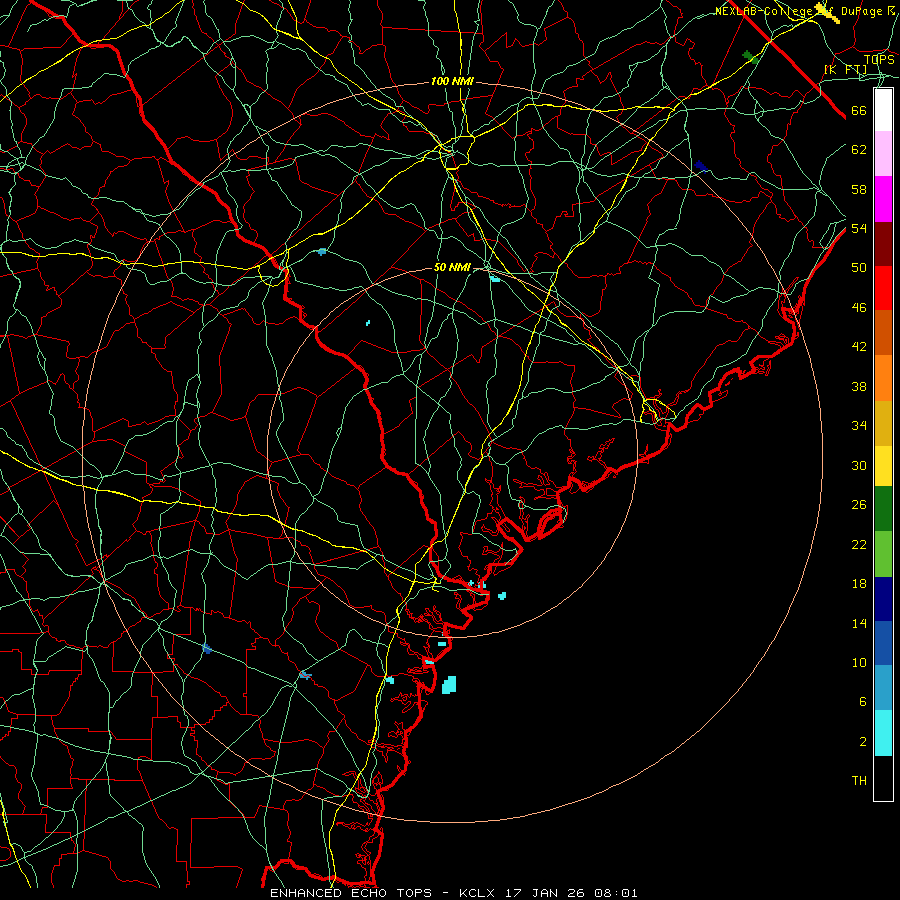Select the bright red swatch in the legend
The height and width of the screenshot is (900, 900).
point(883,288)
